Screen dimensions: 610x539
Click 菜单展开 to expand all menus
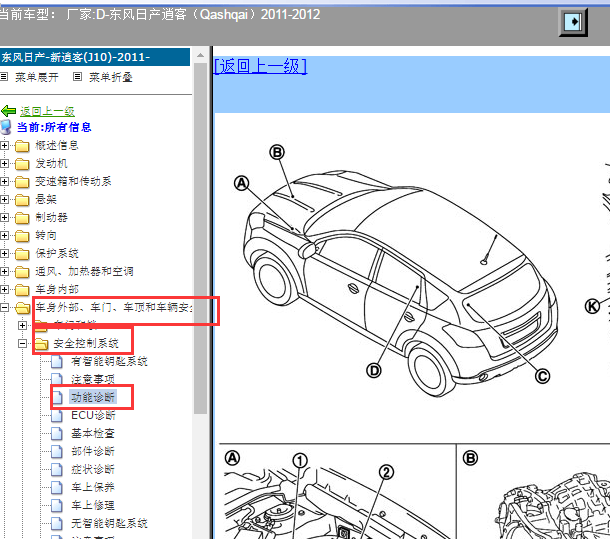[x=37, y=77]
